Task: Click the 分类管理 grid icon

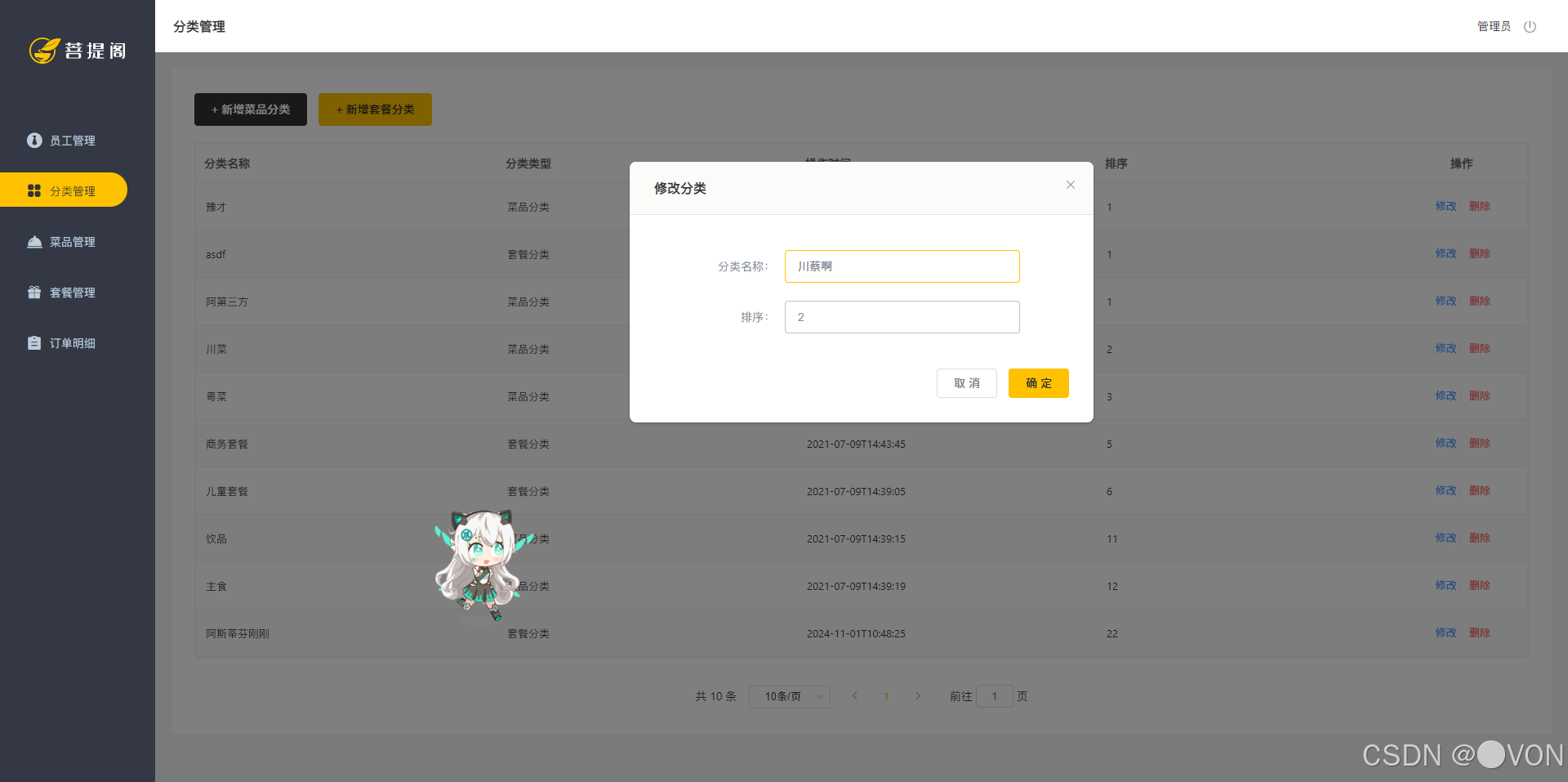Action: click(34, 190)
